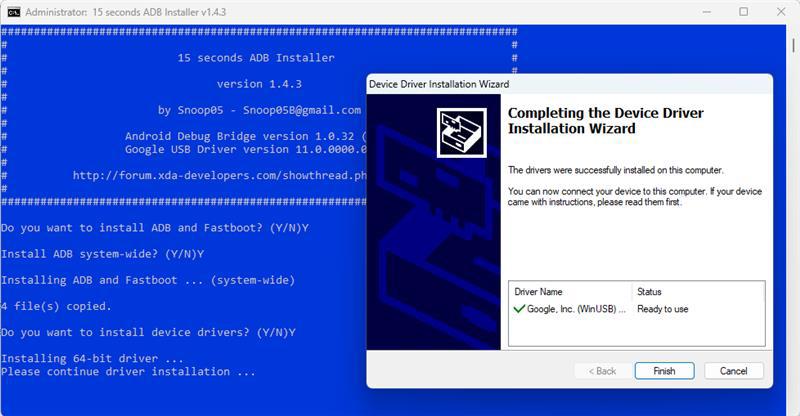Screen dimensions: 800x416
Task: Minimize the ADB Installer console window
Action: click(707, 12)
